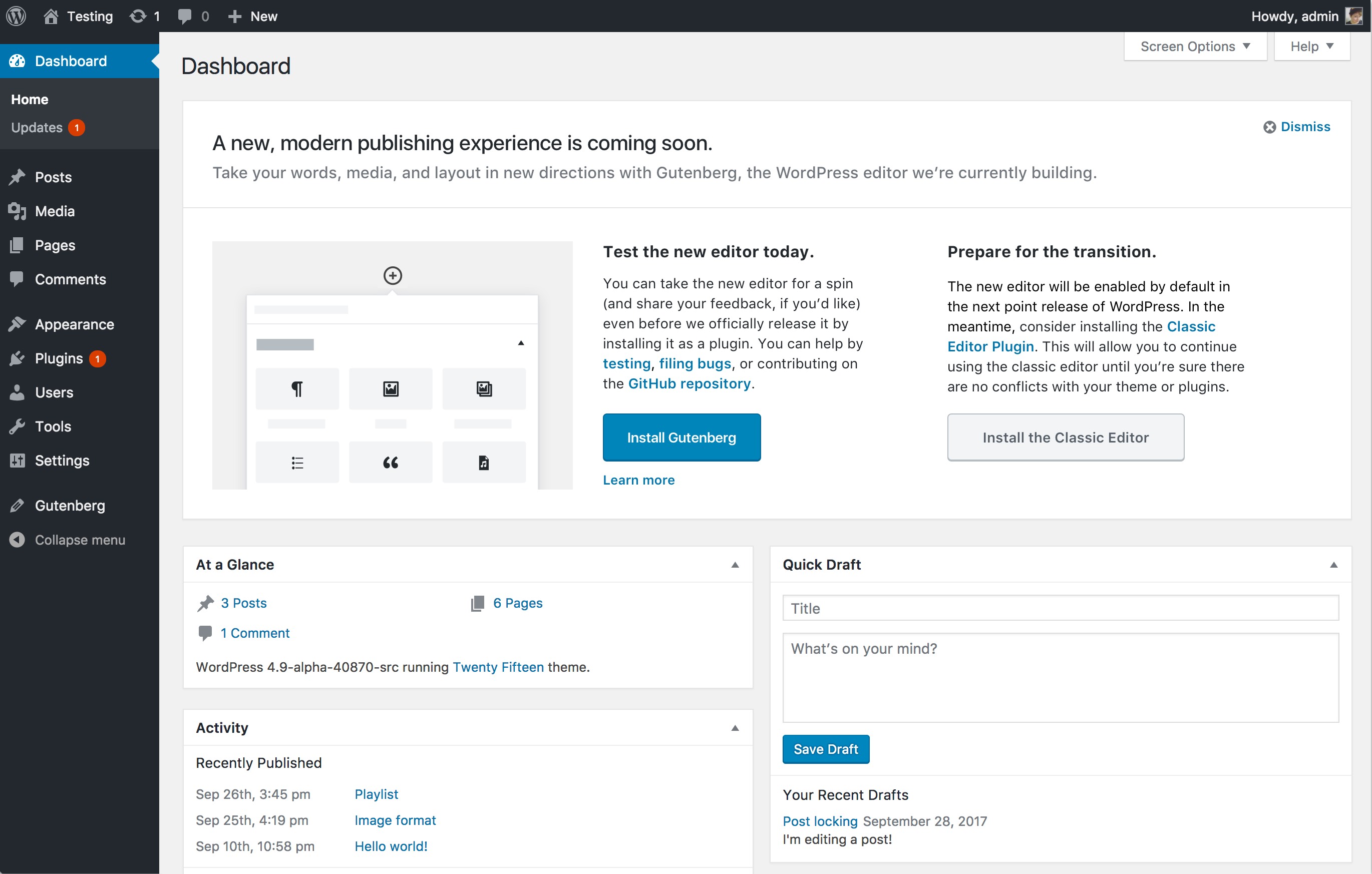
Task: Click the admin avatar next to Howdy
Action: click(x=1354, y=16)
